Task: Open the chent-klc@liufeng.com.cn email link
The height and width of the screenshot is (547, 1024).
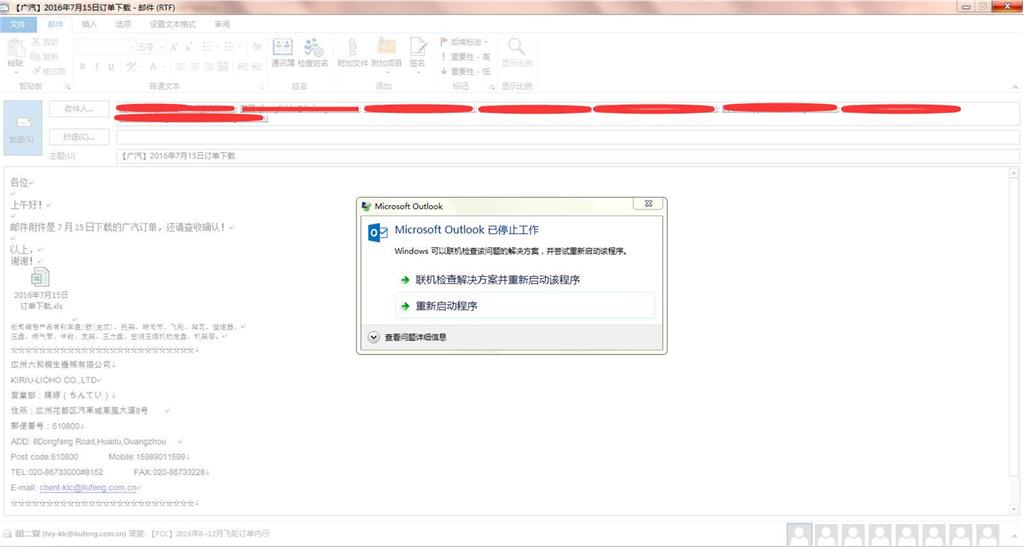Action: [88, 488]
